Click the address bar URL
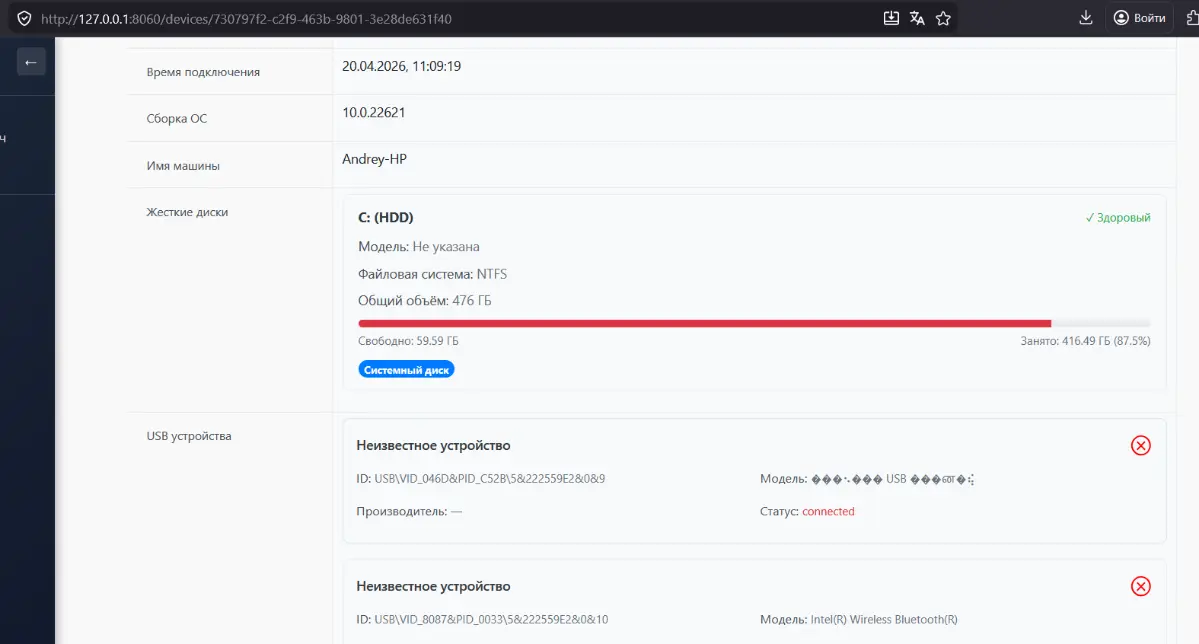 (246, 19)
